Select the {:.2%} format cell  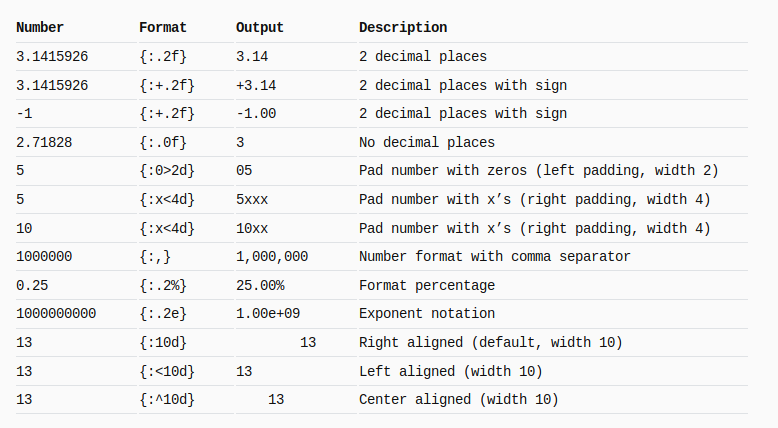pos(163,286)
